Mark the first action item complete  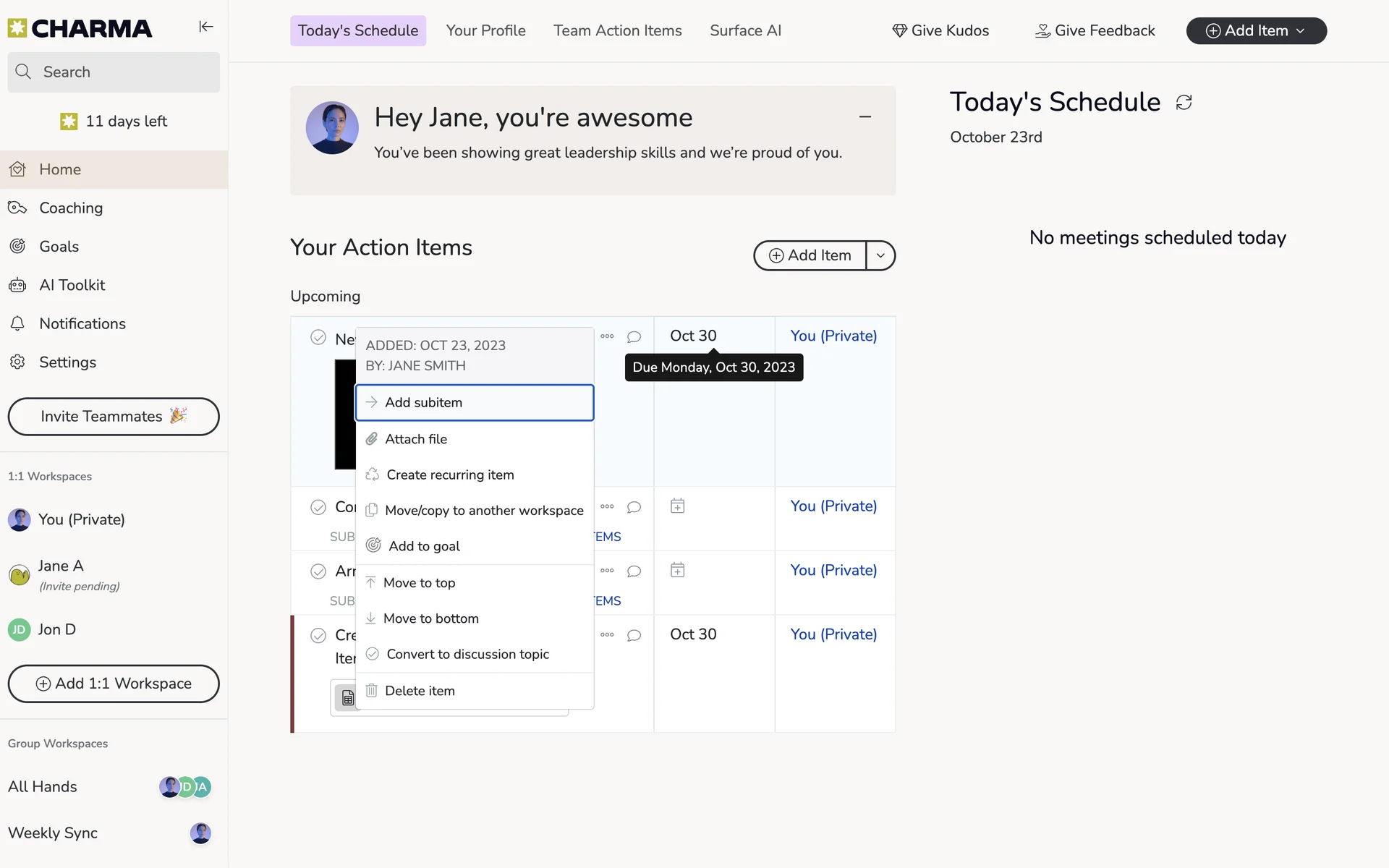pyautogui.click(x=318, y=337)
